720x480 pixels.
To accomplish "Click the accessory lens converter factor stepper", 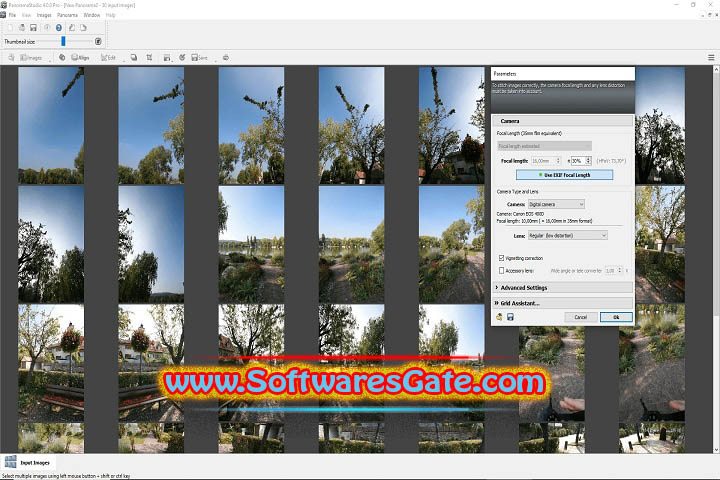I will [x=619, y=271].
